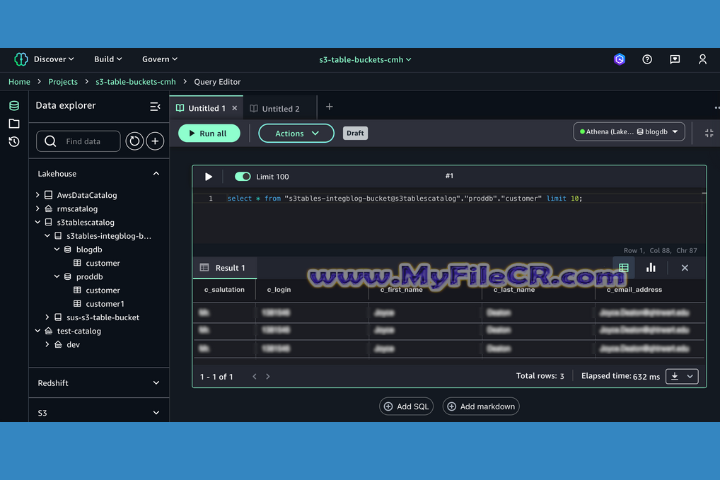Click the exit fullscreen collapse icon
720x480 pixels.
tap(709, 133)
